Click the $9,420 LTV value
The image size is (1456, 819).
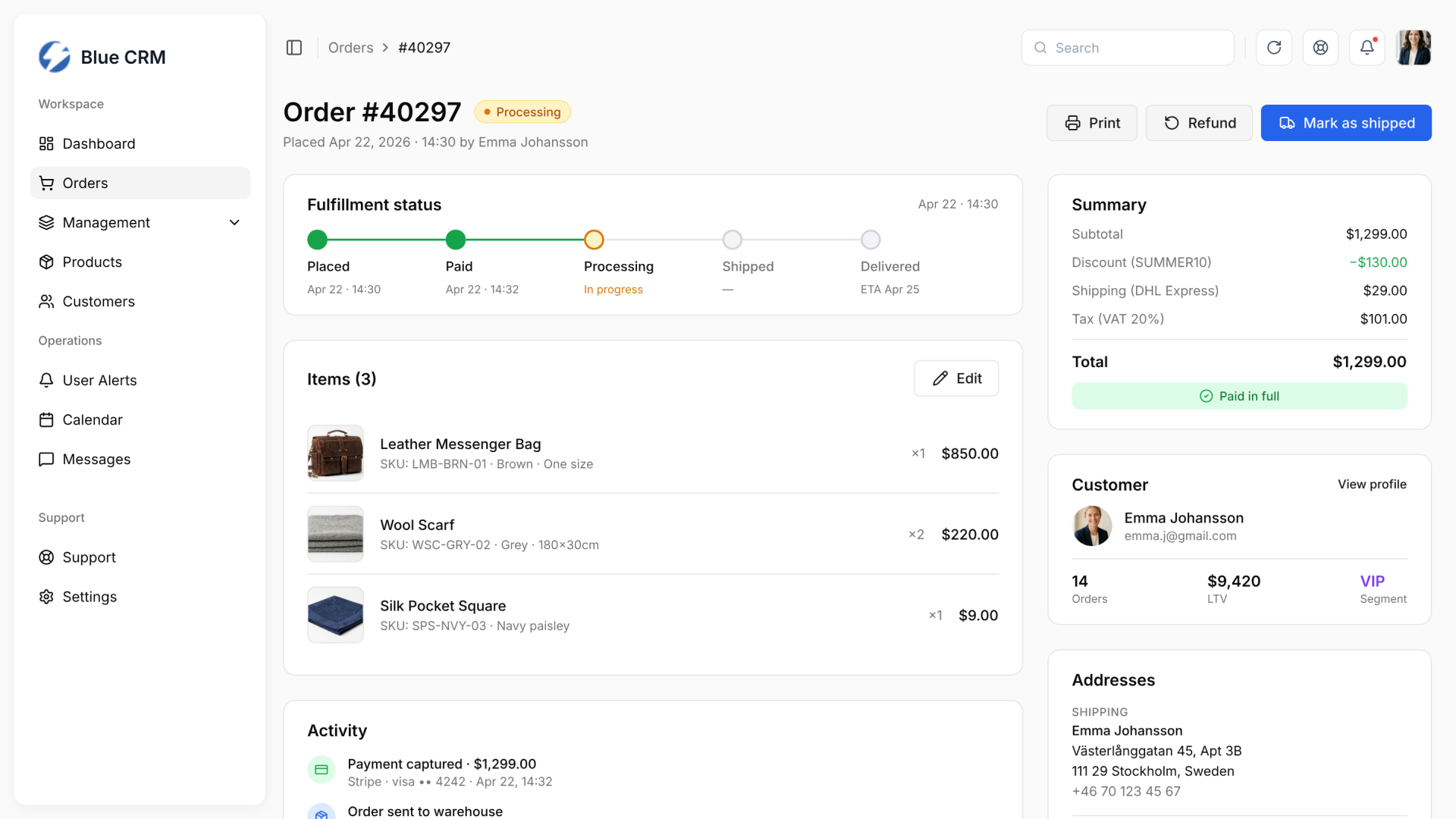pyautogui.click(x=1234, y=582)
